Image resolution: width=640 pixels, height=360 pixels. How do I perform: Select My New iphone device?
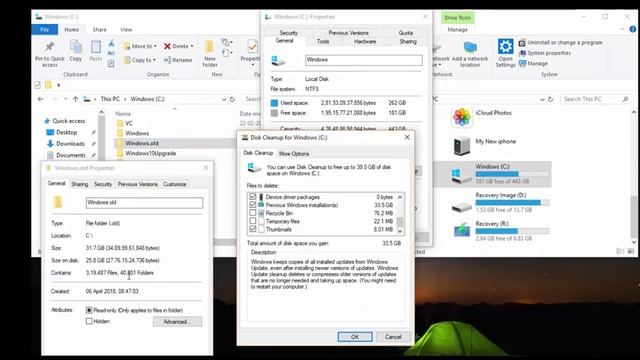[484, 146]
